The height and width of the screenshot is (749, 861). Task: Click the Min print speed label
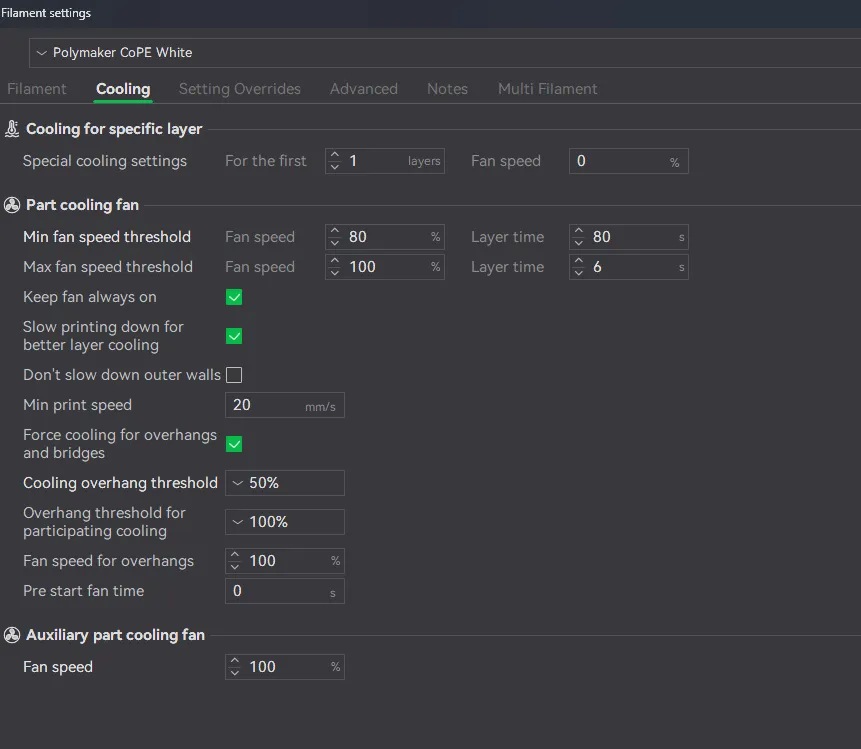coord(77,405)
